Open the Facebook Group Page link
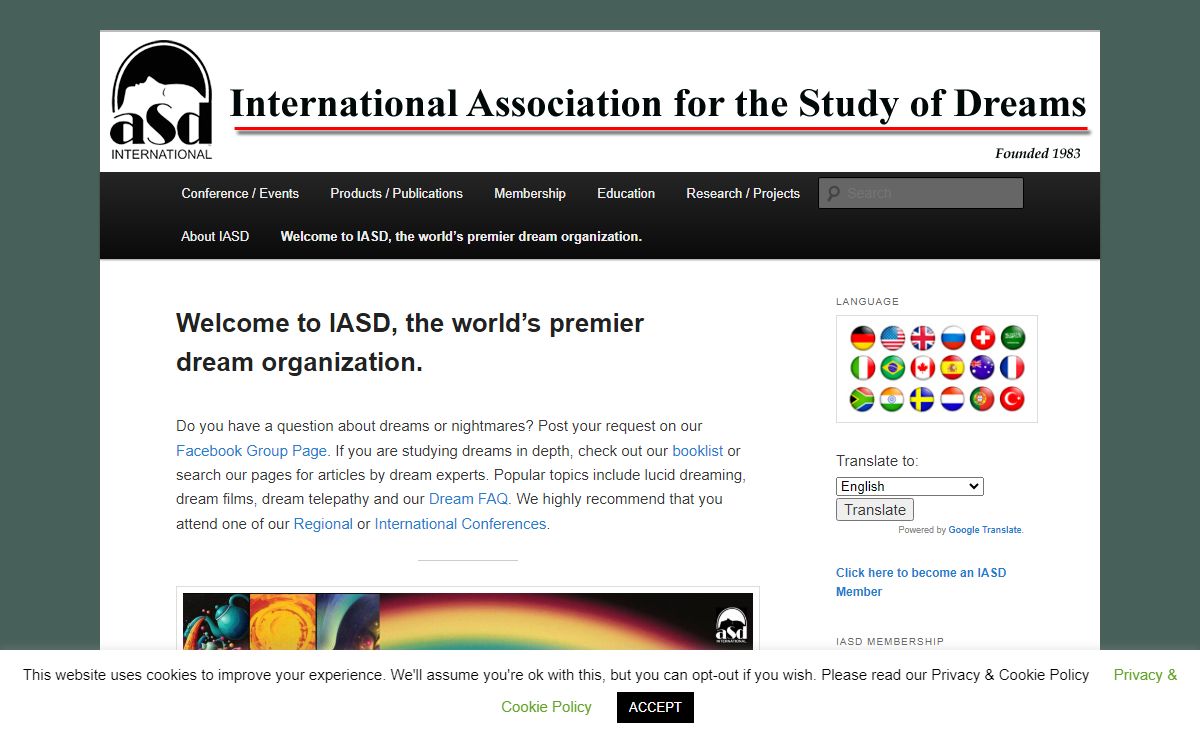This screenshot has width=1200, height=740. click(x=251, y=451)
